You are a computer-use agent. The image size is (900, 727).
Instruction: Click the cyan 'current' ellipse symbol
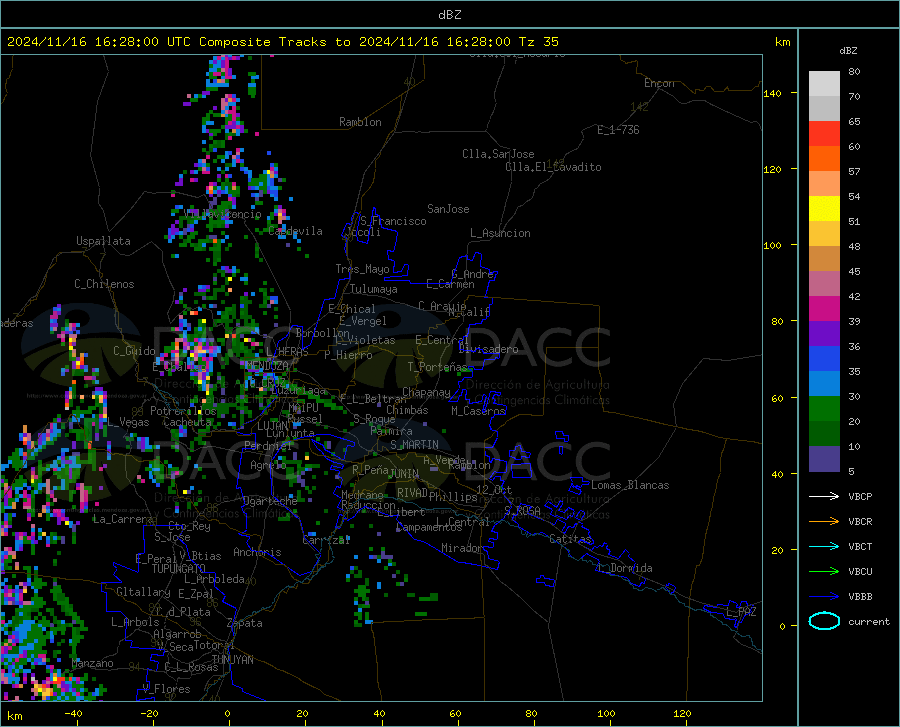tap(824, 621)
